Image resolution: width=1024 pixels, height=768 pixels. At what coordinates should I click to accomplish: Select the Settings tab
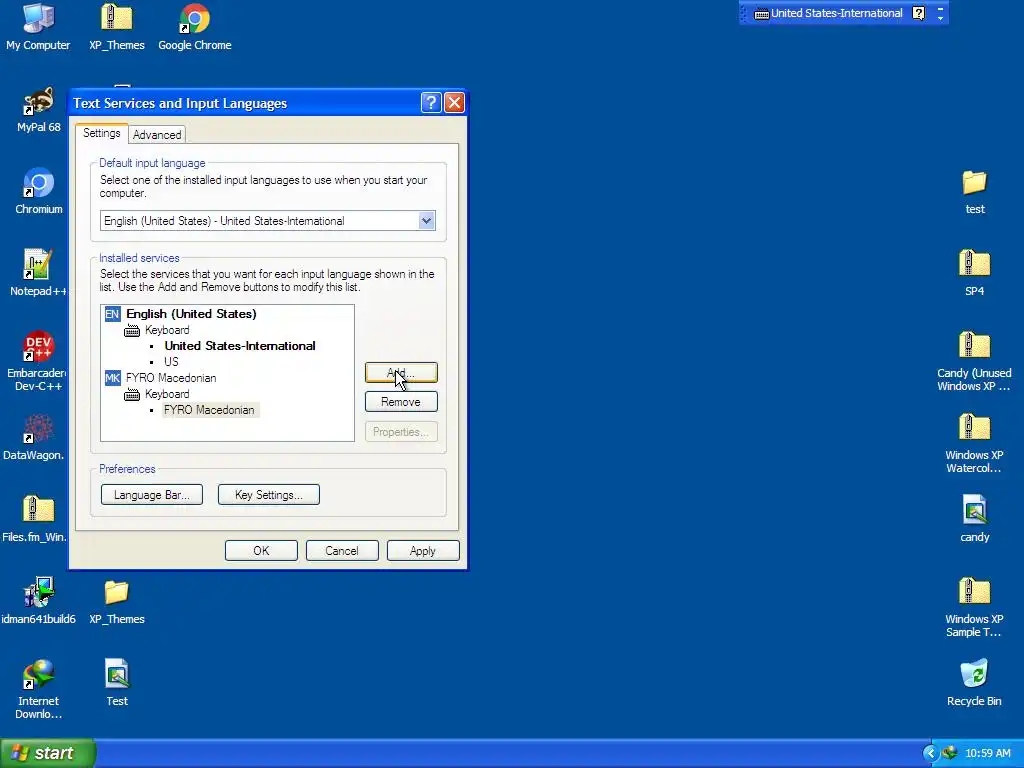tap(101, 133)
